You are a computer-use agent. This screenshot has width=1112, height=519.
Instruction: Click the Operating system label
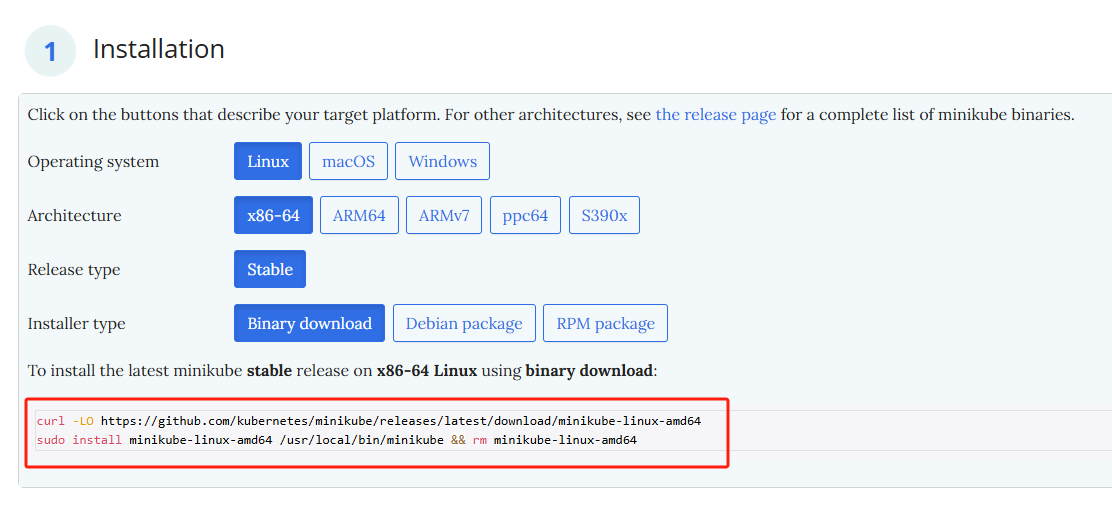[94, 162]
